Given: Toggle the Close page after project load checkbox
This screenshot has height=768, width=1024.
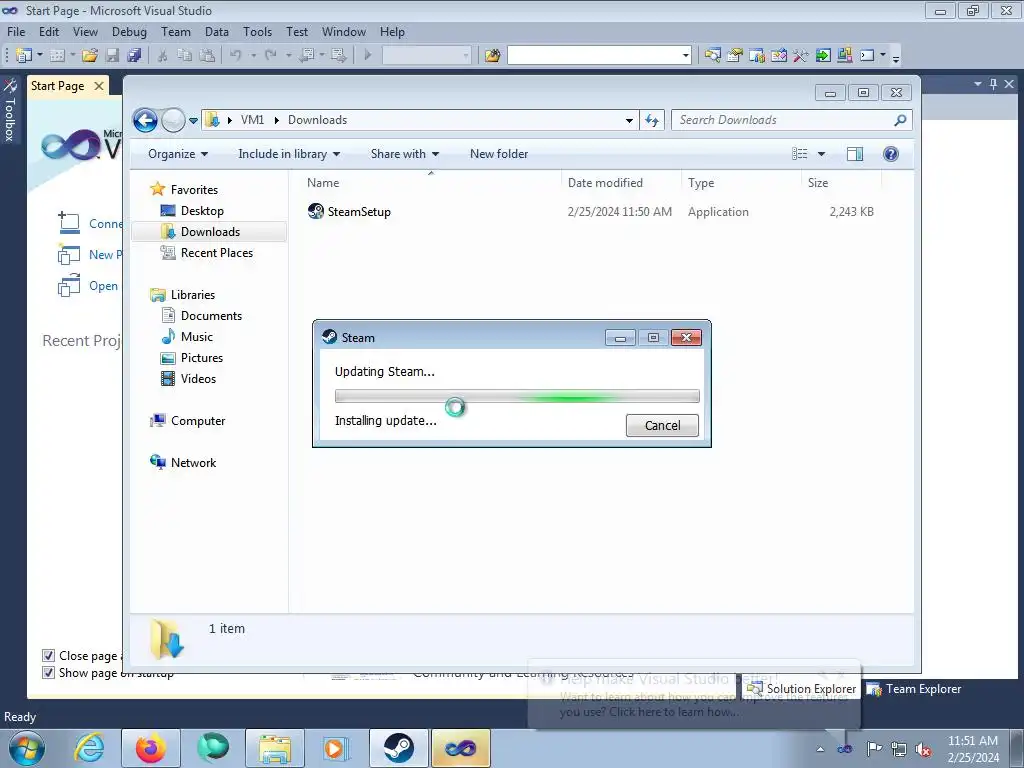Looking at the screenshot, I should (48, 656).
